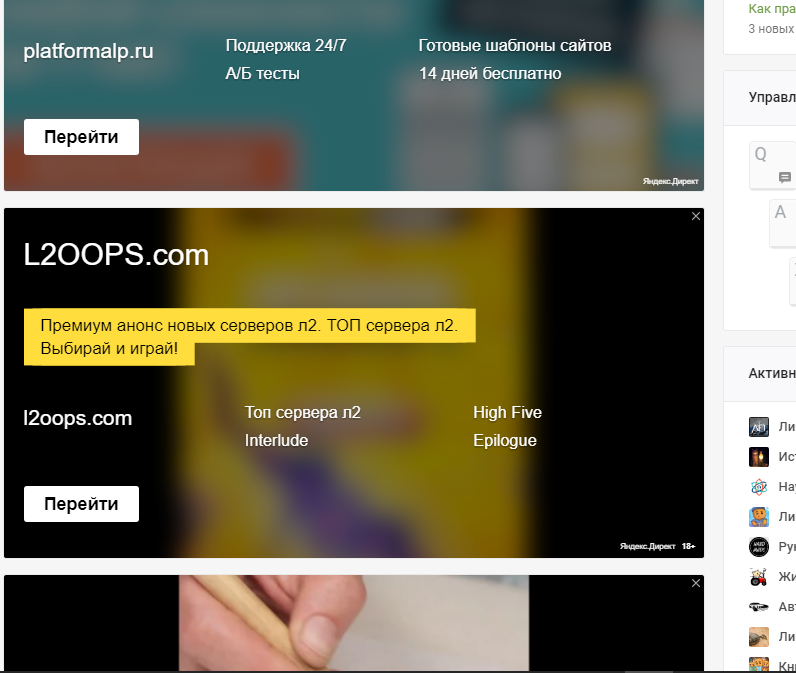Click Перейти button in platformalp.ru ad
Viewport: 796px width, 673px height.
coord(81,137)
